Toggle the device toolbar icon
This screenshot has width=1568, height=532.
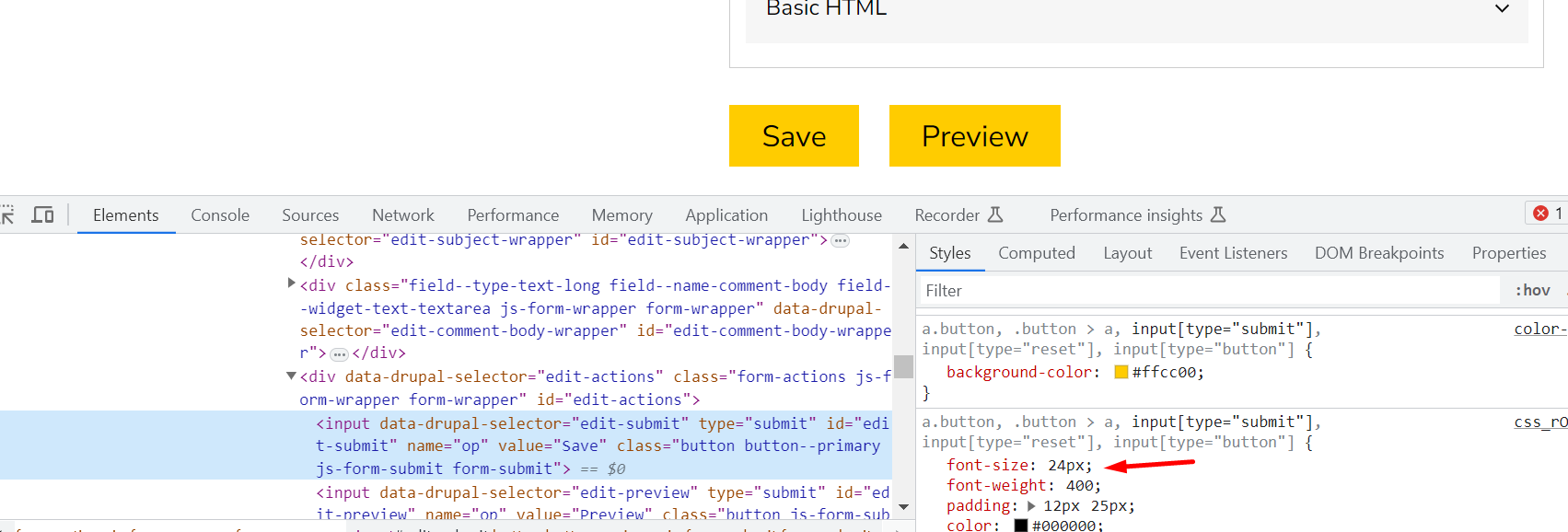[x=42, y=214]
